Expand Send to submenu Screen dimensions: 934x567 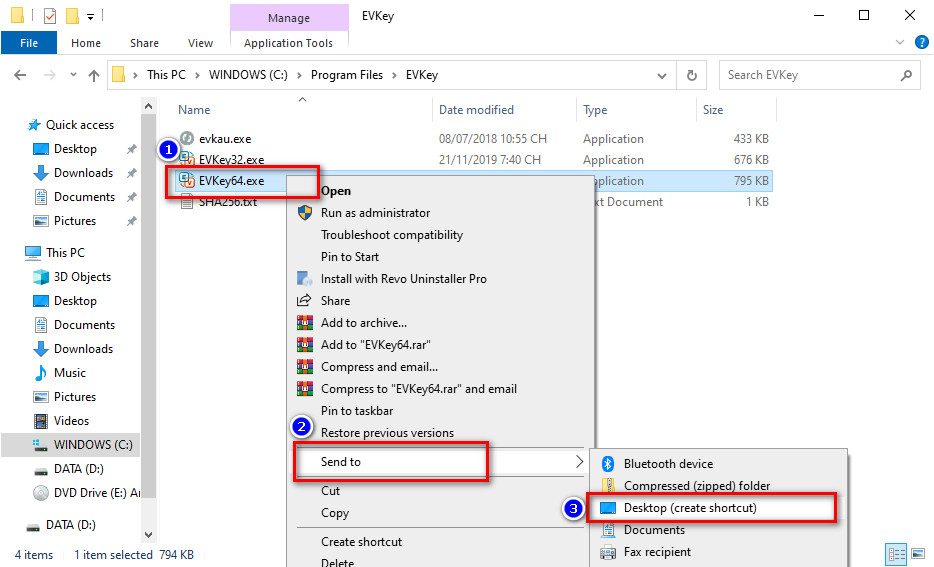pyautogui.click(x=441, y=462)
